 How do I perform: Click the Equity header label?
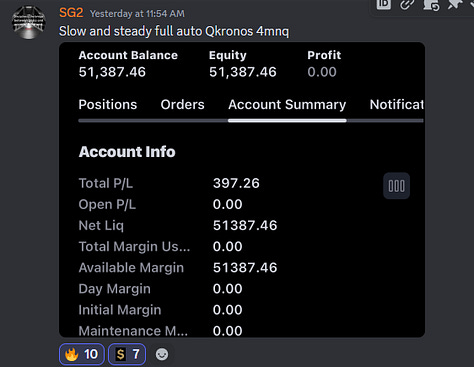[228, 55]
